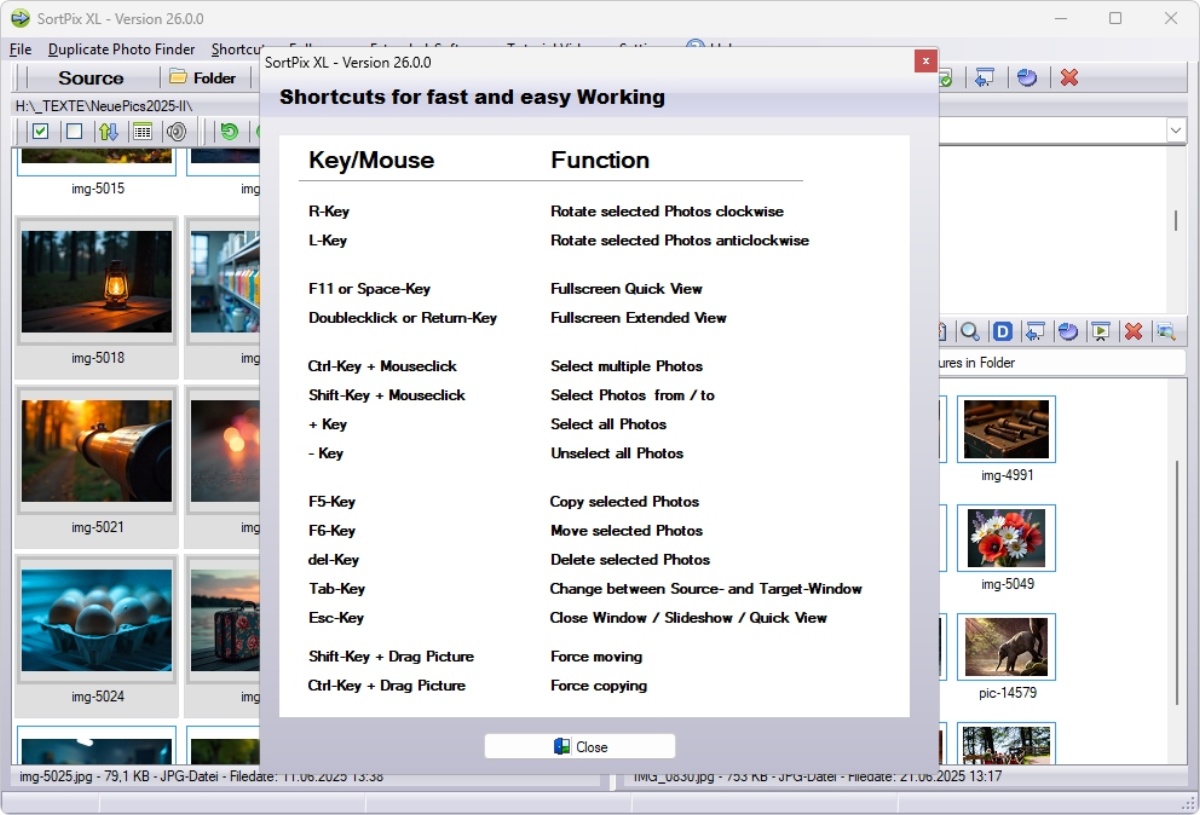This screenshot has height=815, width=1200.
Task: Click the source path H:\_TEXTE\NeuePics2025-II\
Action: [x=104, y=105]
